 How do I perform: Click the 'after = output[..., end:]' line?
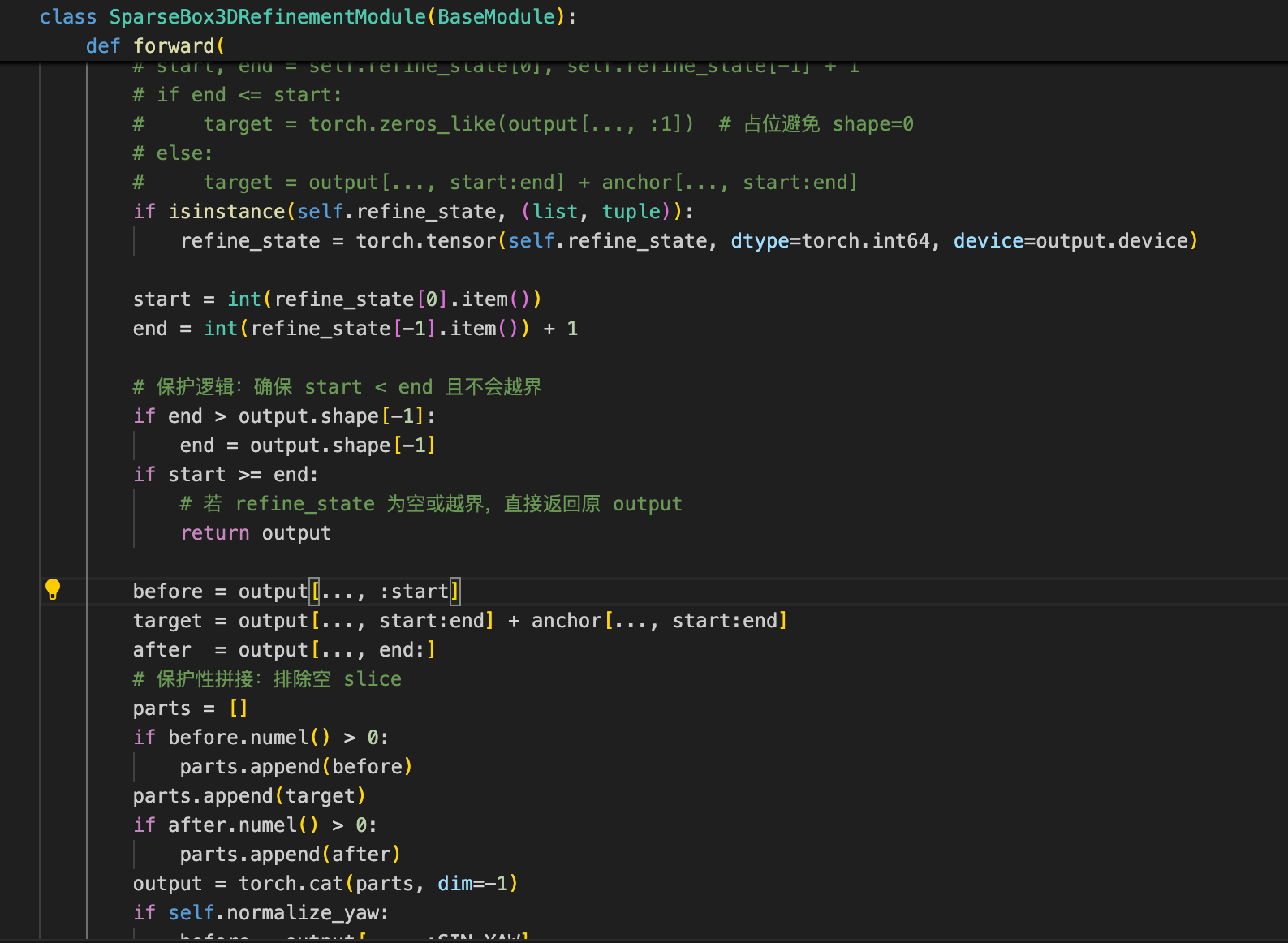click(x=284, y=650)
